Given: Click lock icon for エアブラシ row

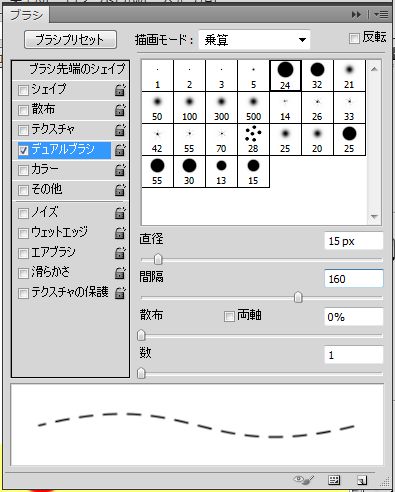Looking at the screenshot, I should click(x=120, y=253).
